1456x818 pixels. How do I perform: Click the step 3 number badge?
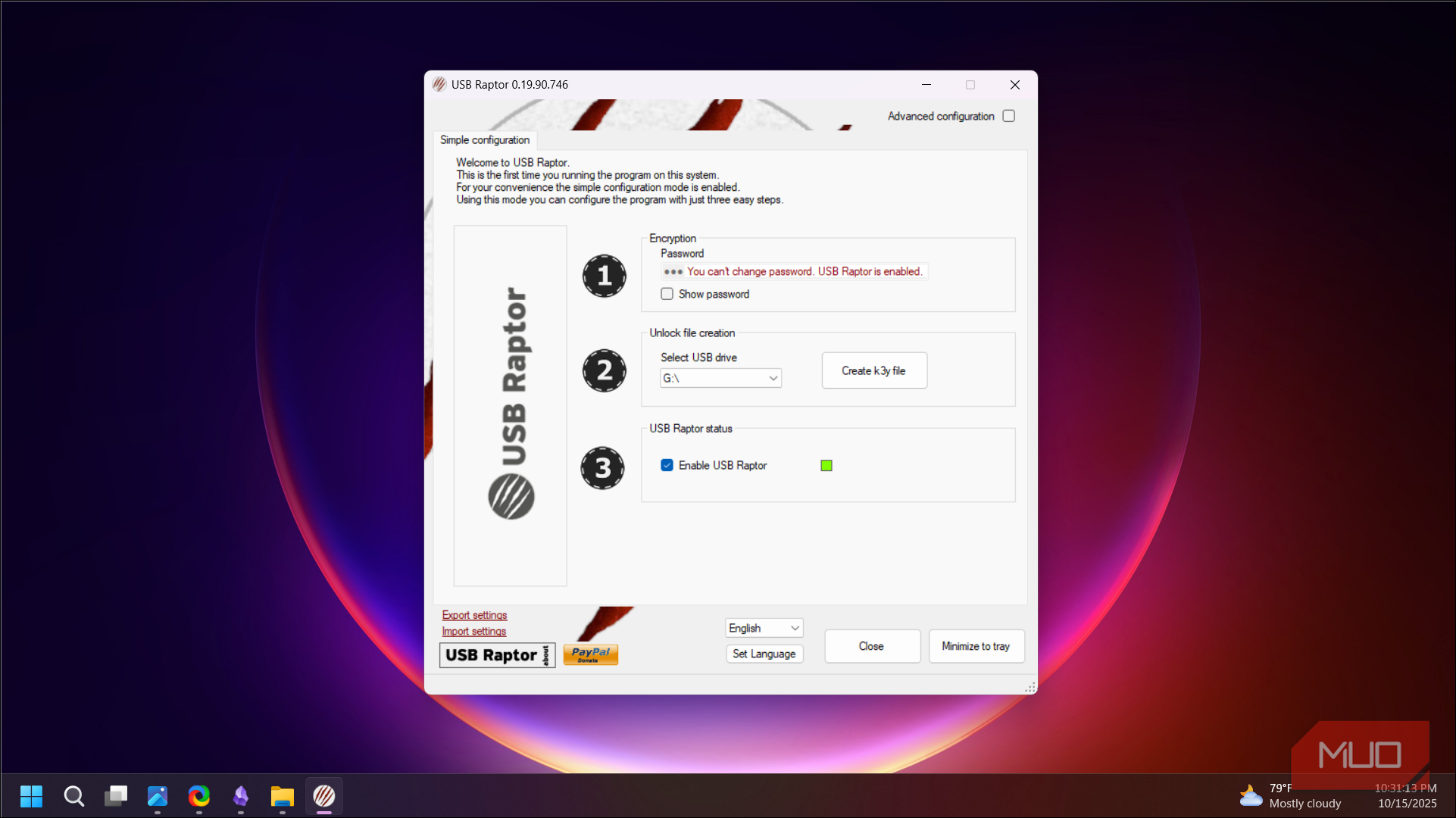point(602,468)
